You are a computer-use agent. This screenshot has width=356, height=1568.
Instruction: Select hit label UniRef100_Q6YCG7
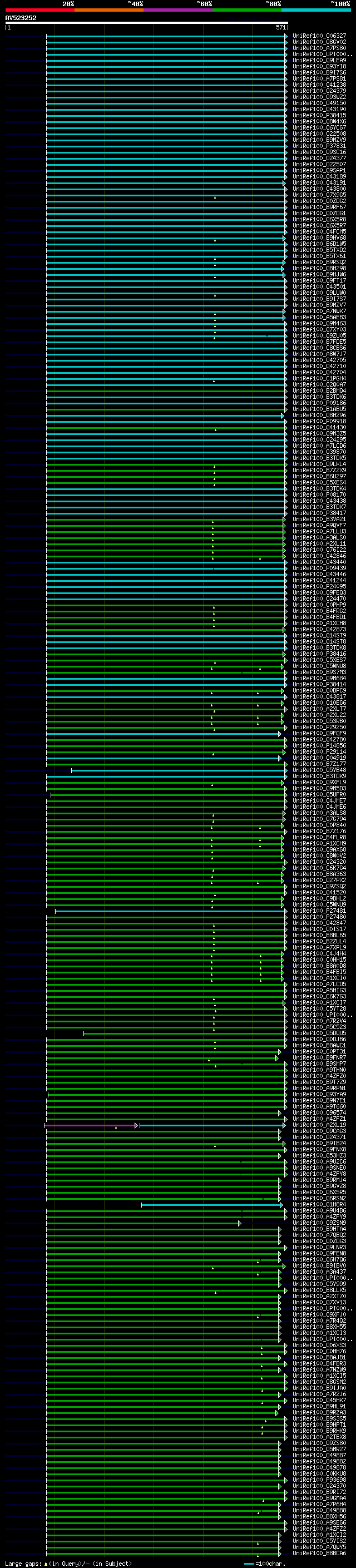point(319,127)
